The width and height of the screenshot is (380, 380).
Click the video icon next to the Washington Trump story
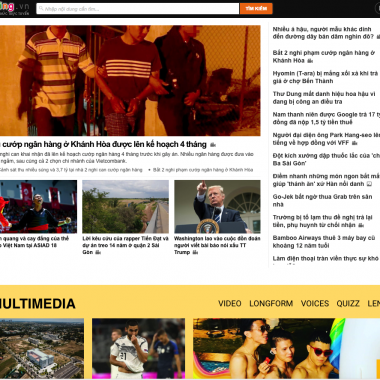pyautogui.click(x=195, y=253)
